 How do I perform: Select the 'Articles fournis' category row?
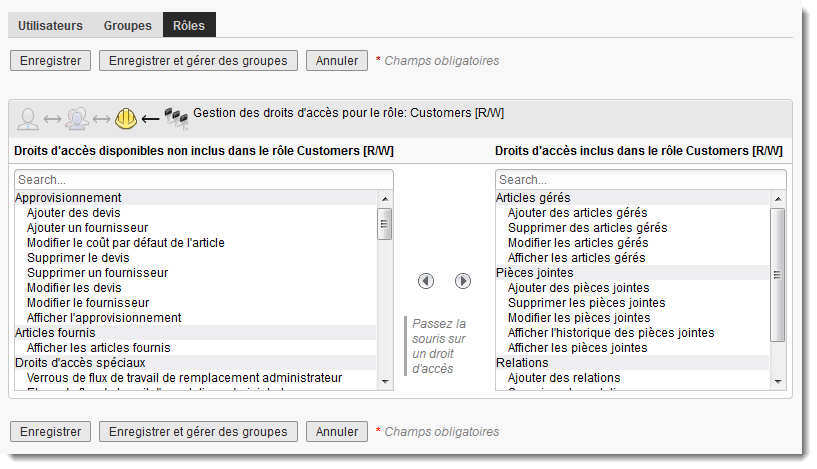pos(195,332)
